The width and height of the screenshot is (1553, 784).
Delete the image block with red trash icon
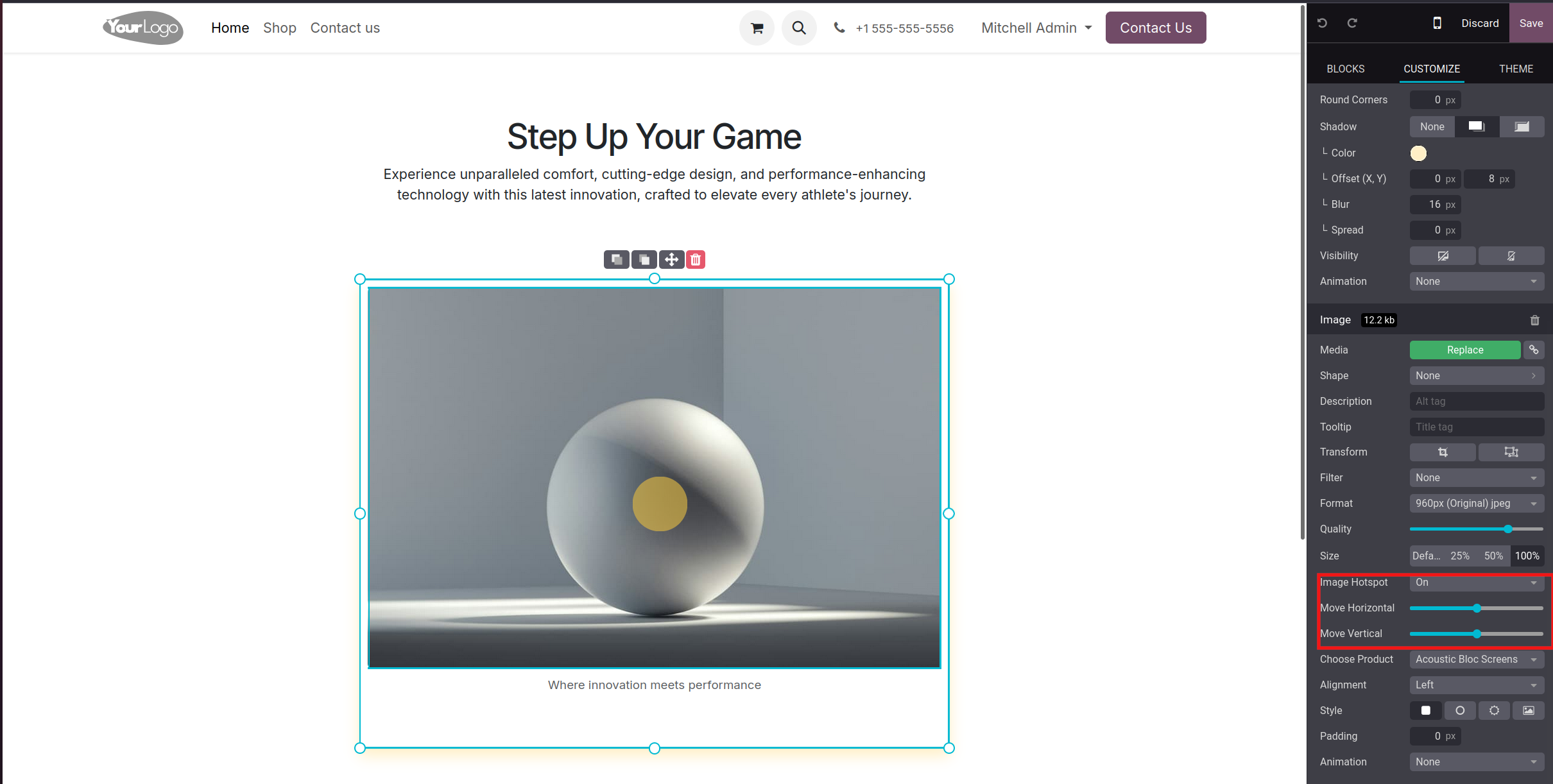tap(696, 259)
